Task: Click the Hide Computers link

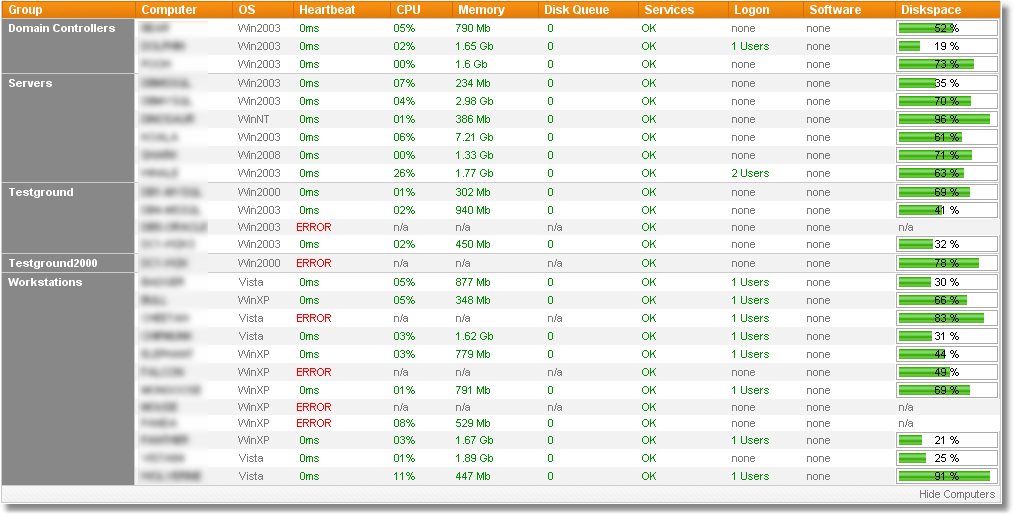Action: click(956, 494)
